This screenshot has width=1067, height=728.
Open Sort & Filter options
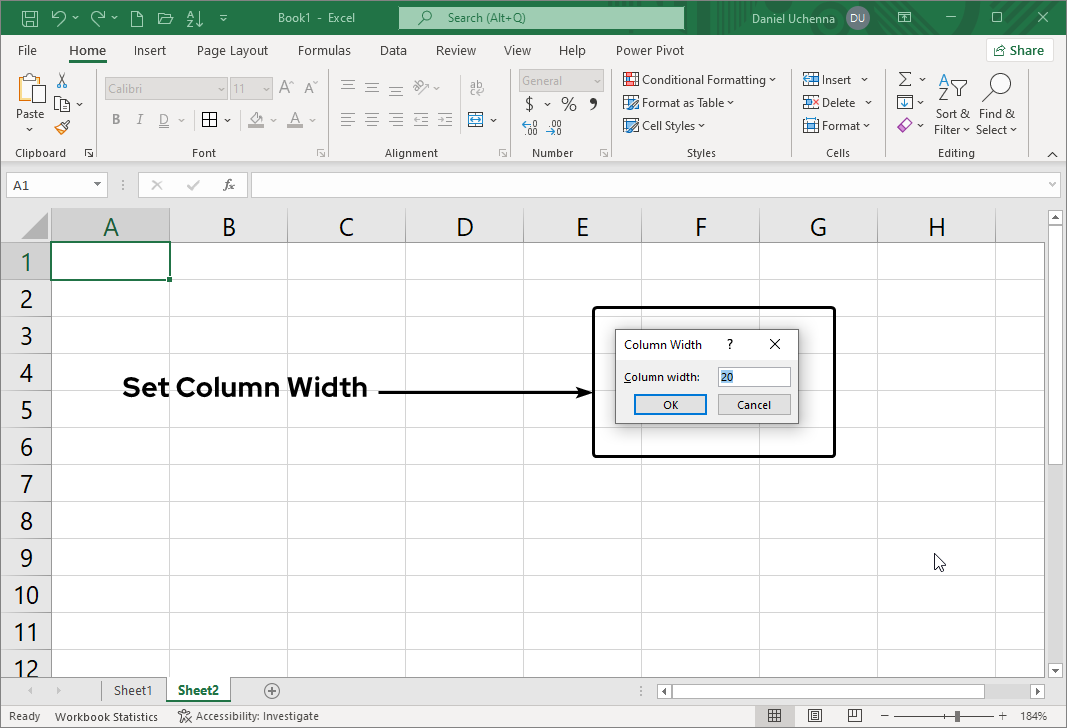click(951, 105)
